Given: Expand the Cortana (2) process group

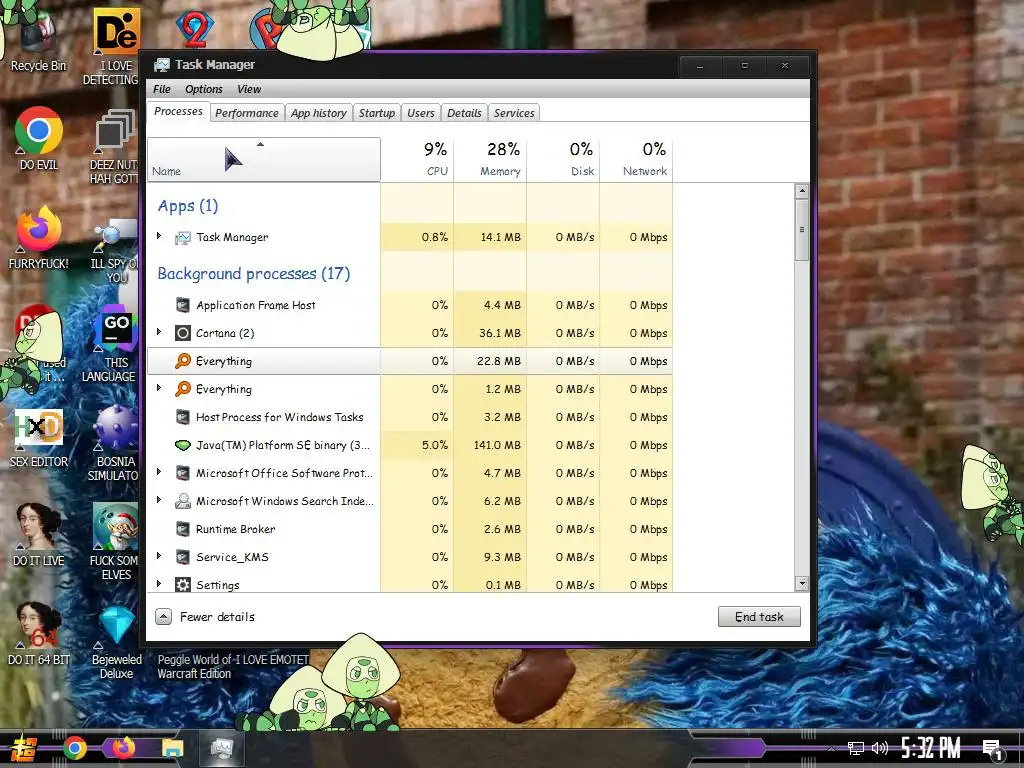Looking at the screenshot, I should (159, 332).
